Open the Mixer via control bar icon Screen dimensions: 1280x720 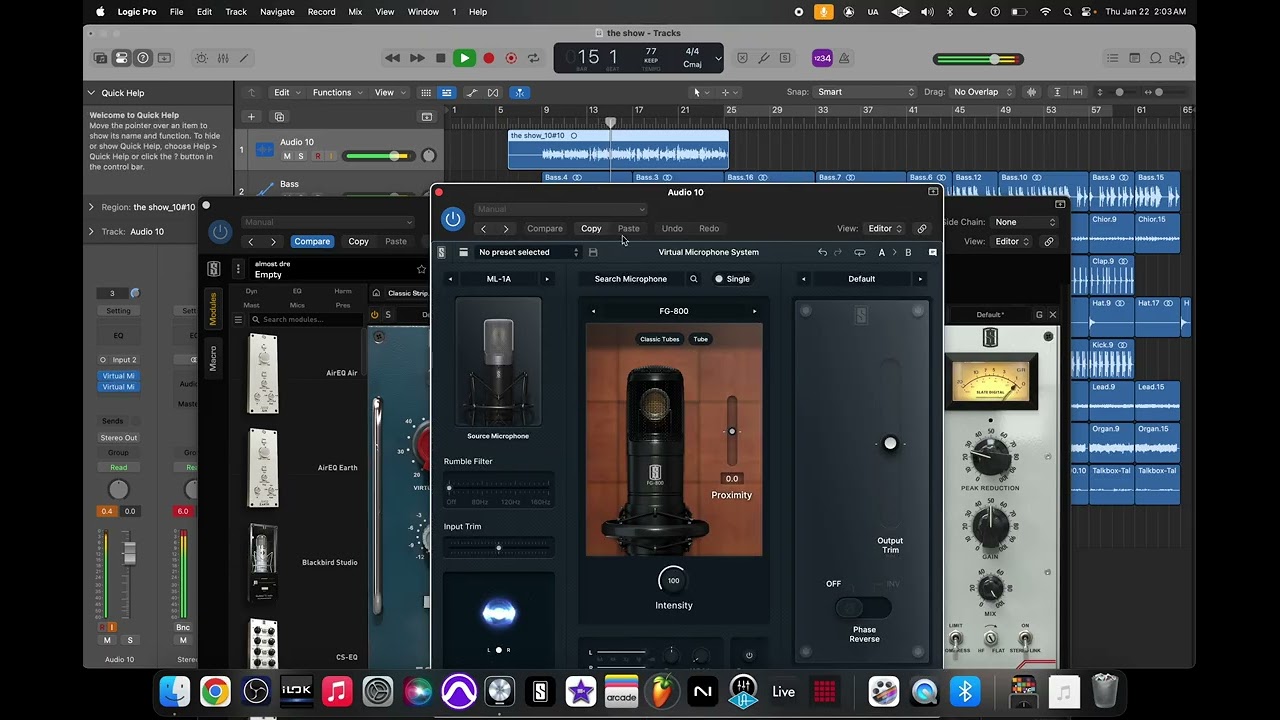[223, 58]
